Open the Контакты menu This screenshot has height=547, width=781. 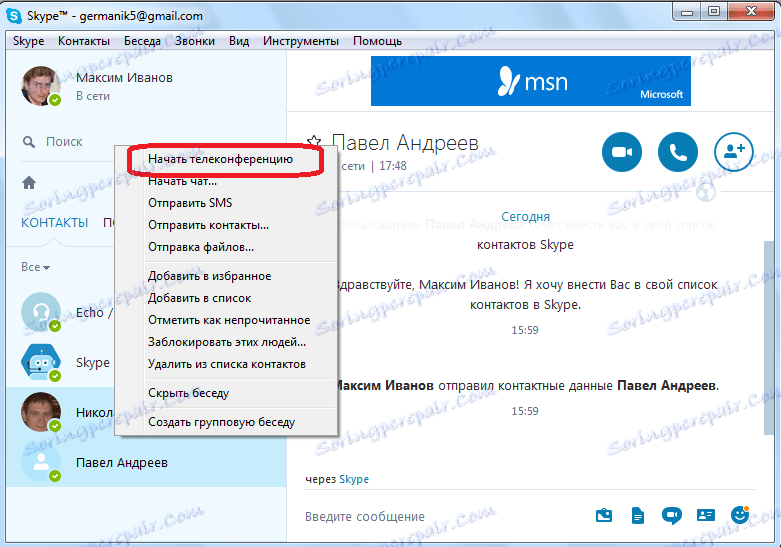pos(84,41)
